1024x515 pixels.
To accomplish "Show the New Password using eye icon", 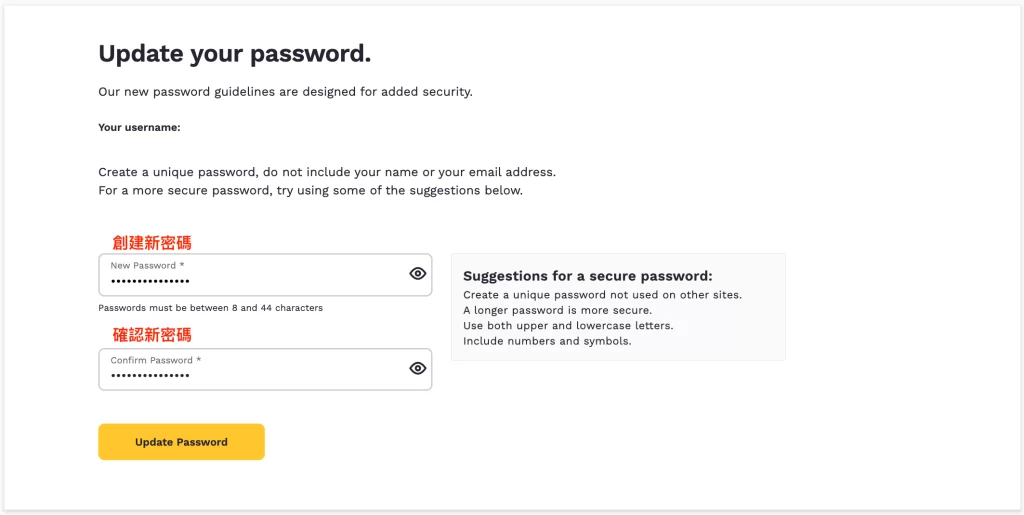I will point(417,273).
